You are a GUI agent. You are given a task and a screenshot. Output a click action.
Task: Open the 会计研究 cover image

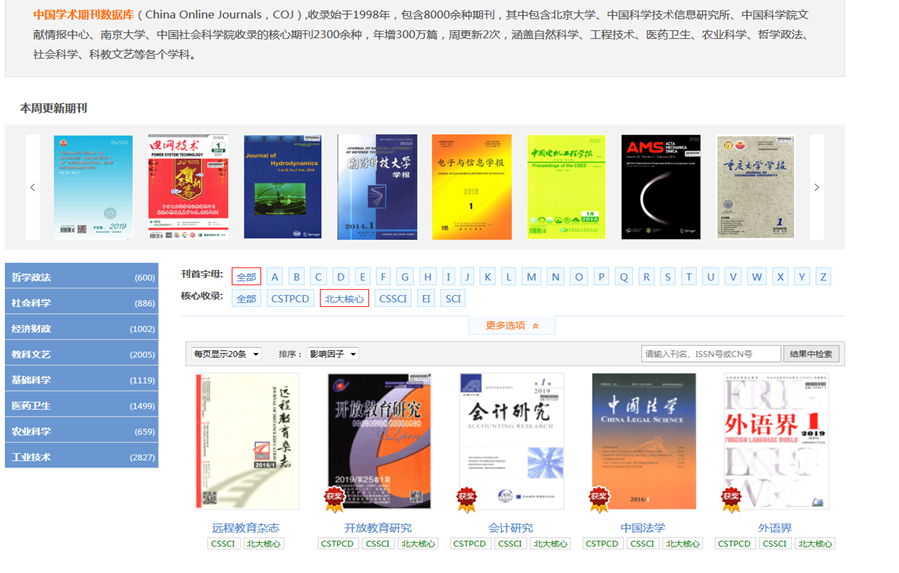pyautogui.click(x=511, y=441)
